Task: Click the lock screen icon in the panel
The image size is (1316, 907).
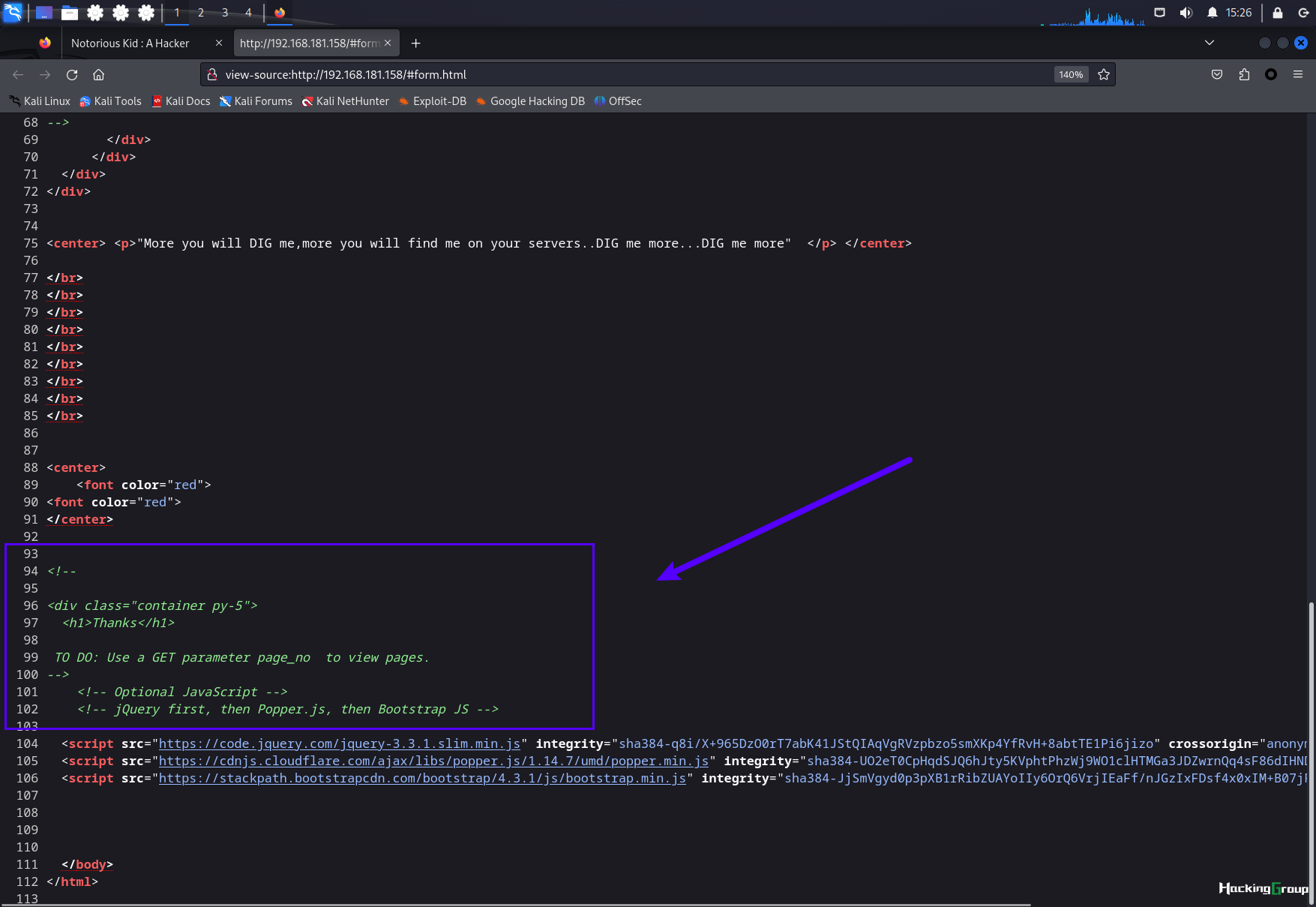Action: coord(1278,13)
